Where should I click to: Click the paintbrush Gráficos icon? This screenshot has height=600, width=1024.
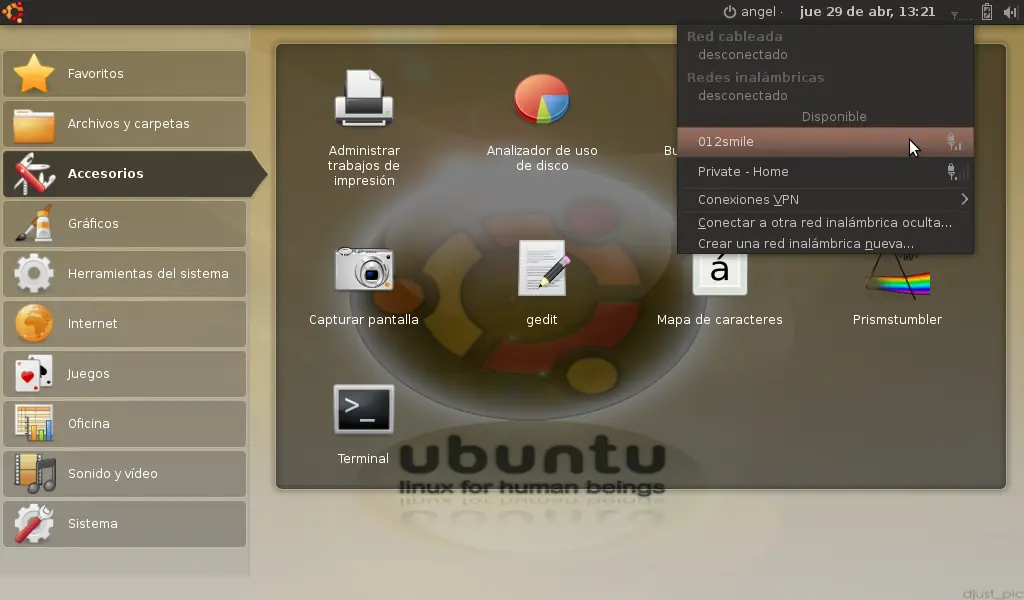[34, 224]
